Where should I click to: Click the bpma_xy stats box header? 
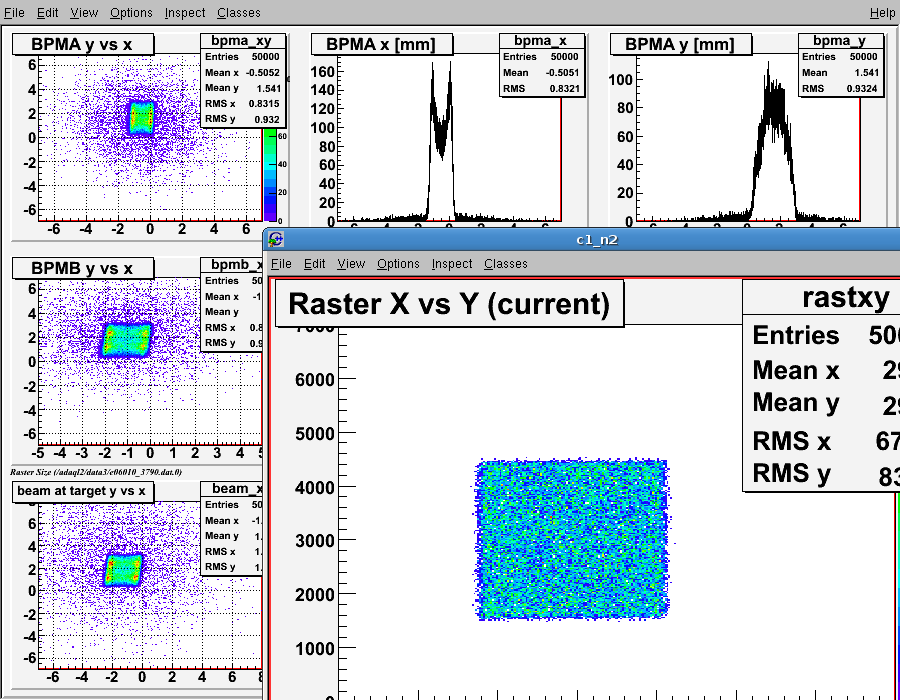pos(243,41)
